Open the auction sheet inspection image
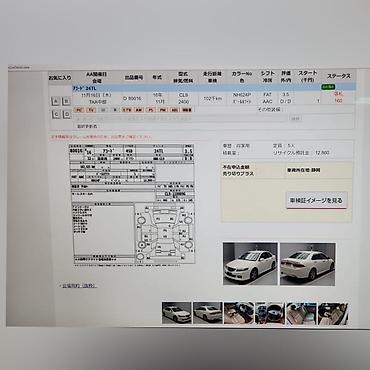Screen dimensions: 370x370 (x=132, y=204)
